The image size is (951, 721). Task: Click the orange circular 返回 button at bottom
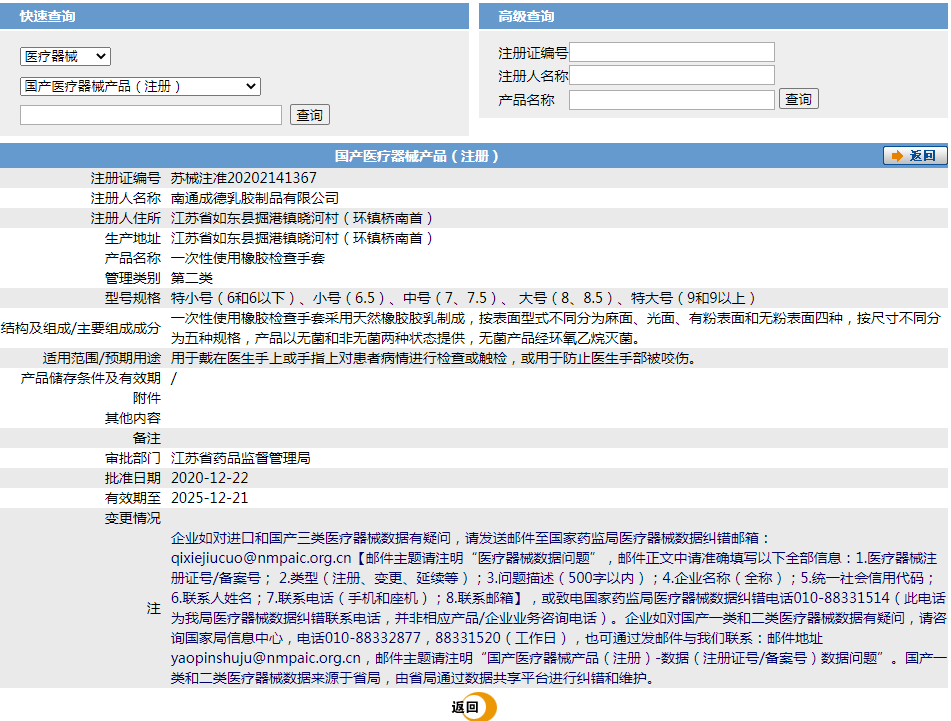pos(471,707)
